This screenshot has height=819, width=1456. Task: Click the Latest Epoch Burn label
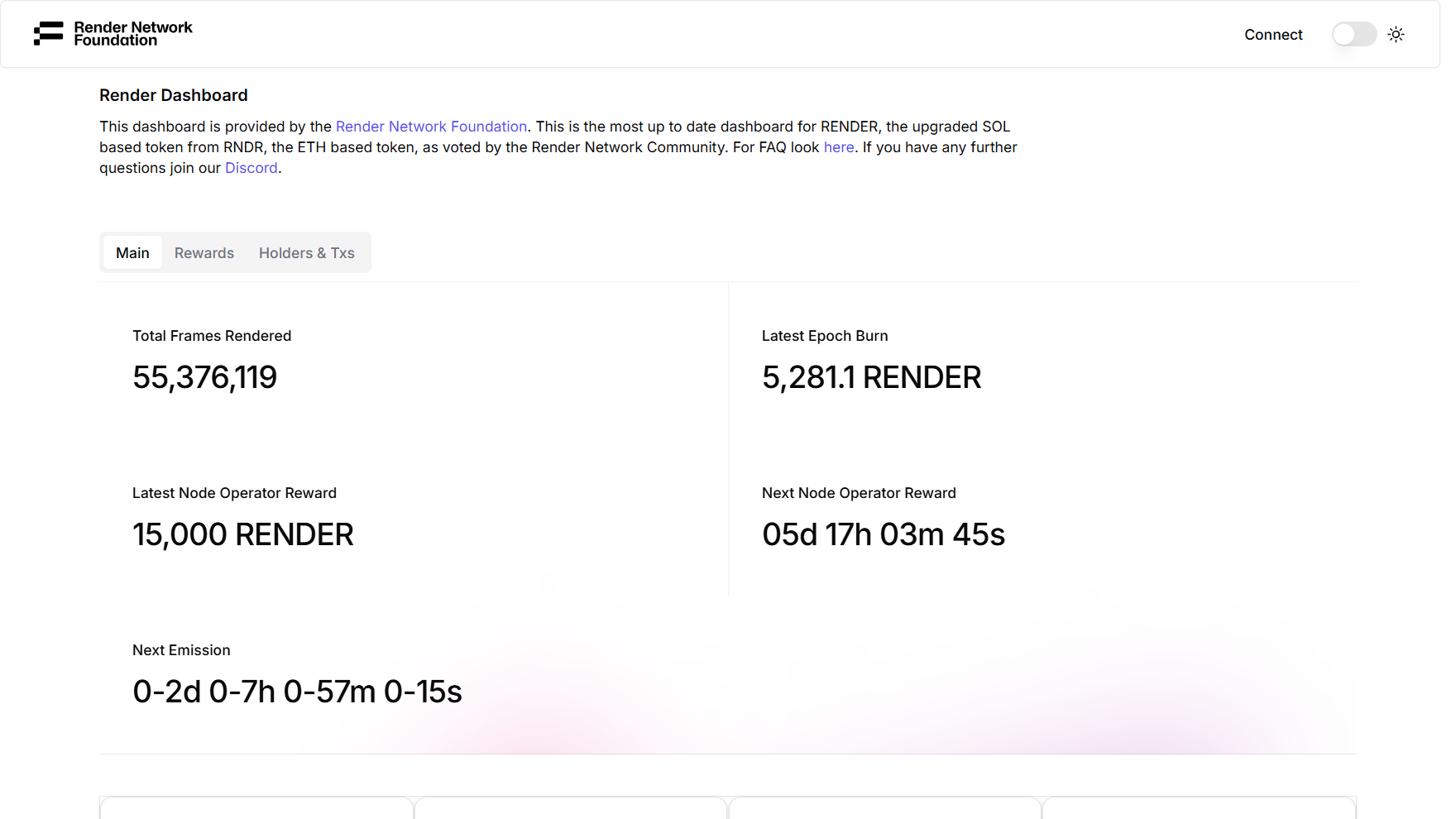click(825, 336)
